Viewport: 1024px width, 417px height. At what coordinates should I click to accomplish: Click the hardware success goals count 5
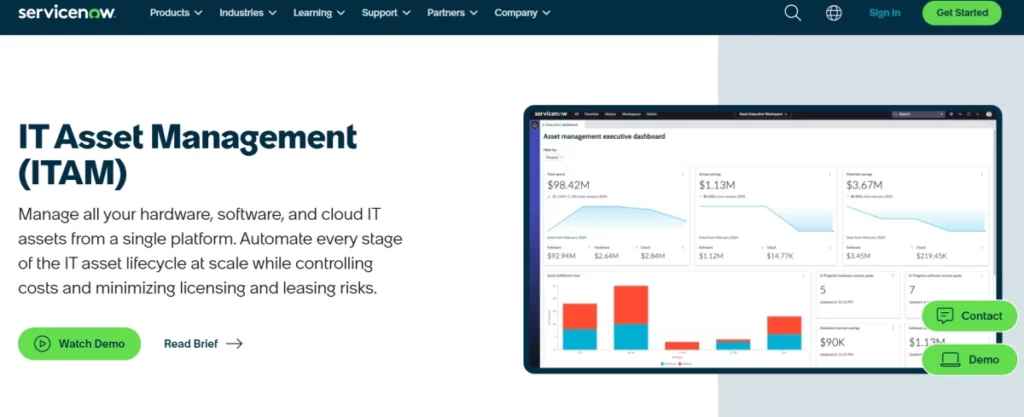[823, 290]
